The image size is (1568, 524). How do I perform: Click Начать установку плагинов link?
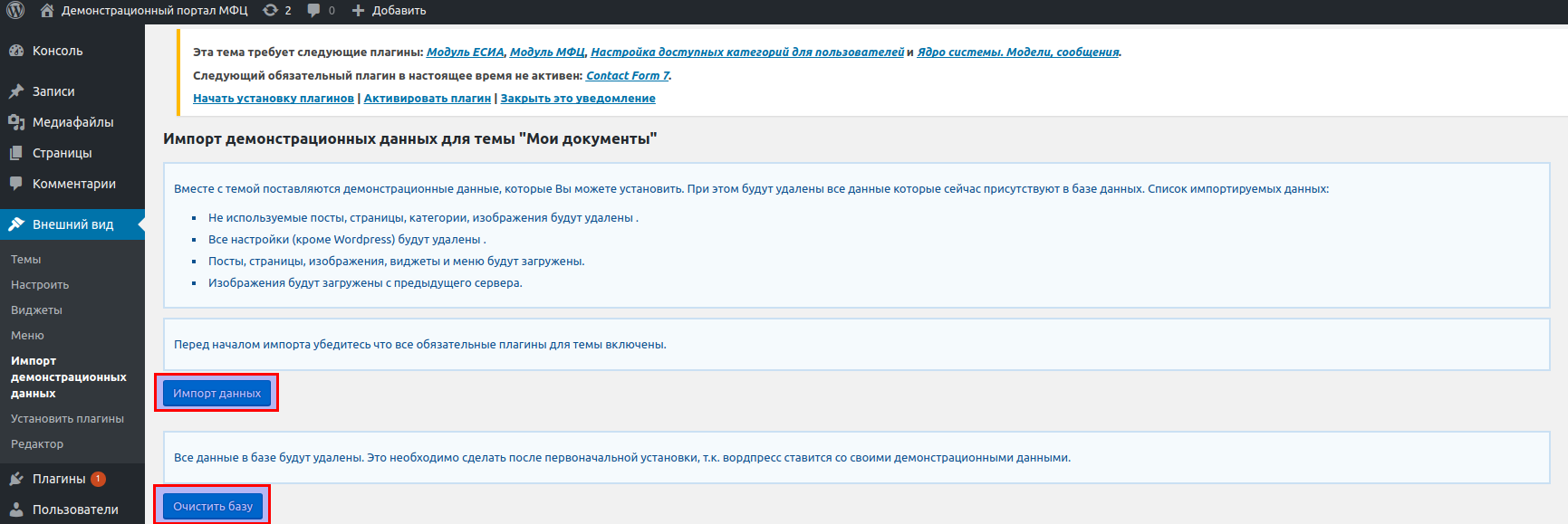274,99
